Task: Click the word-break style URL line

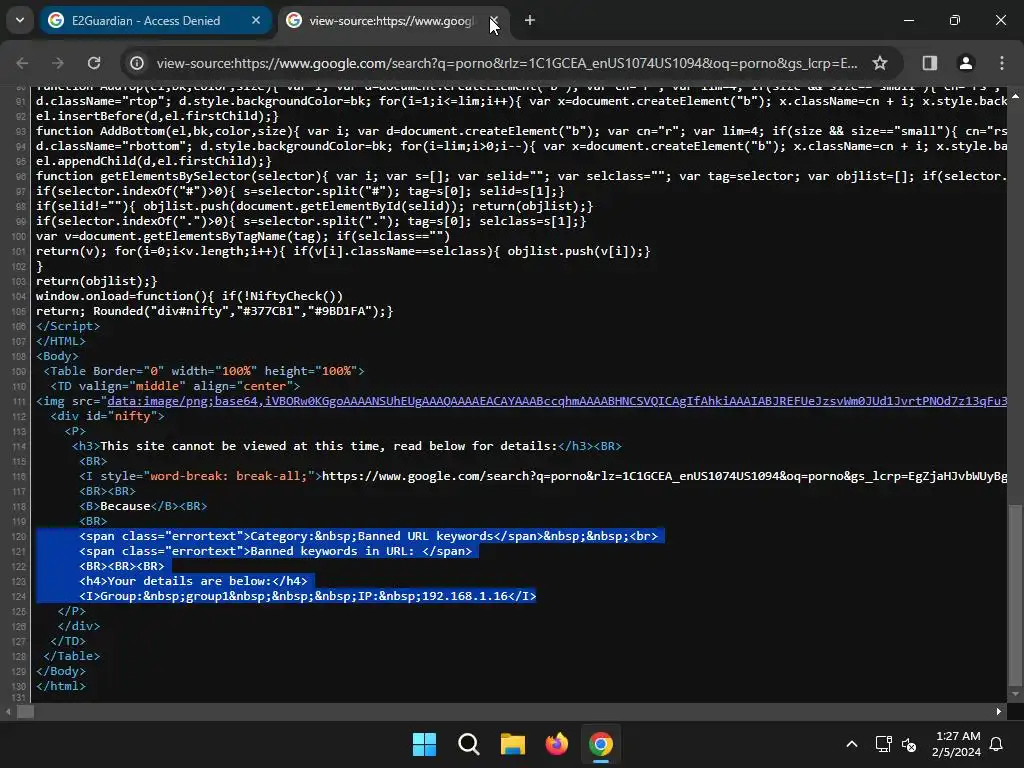Action: [x=543, y=476]
